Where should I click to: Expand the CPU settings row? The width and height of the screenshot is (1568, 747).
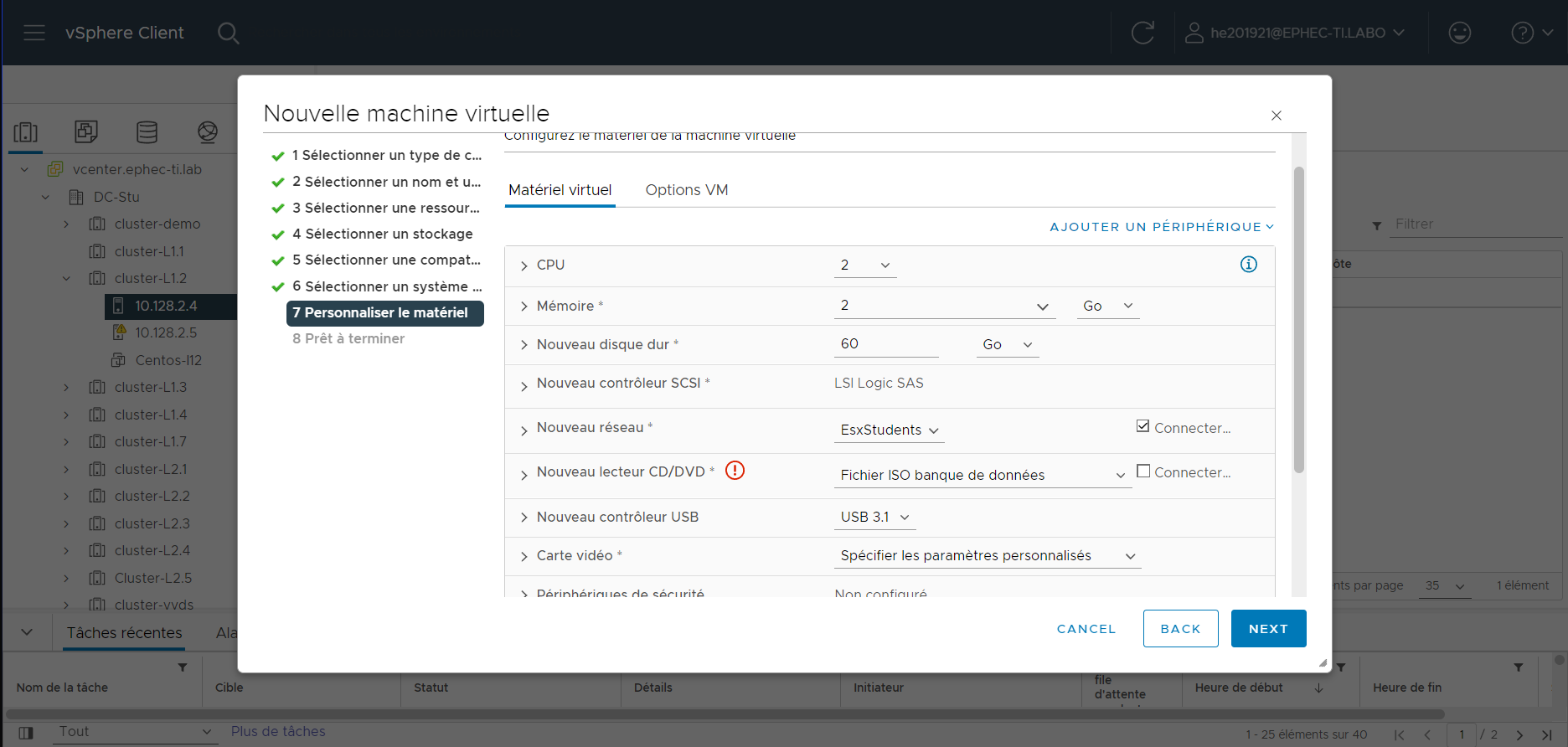524,265
